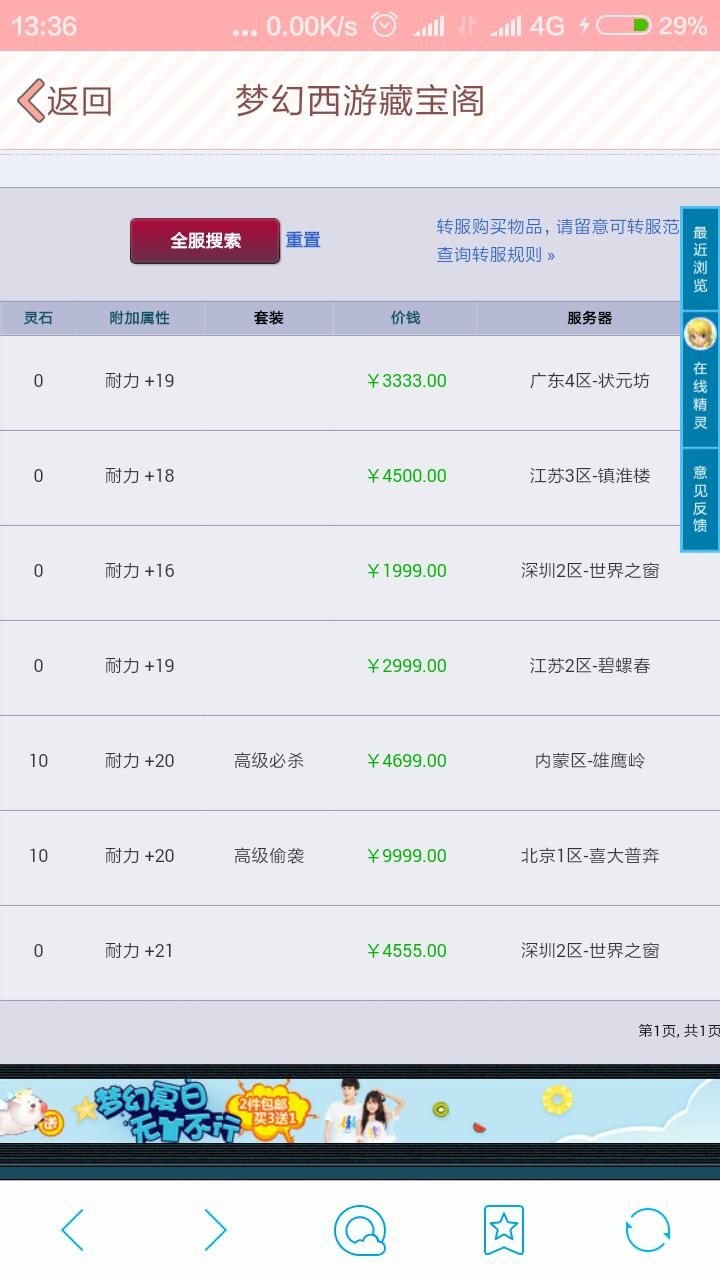Select listing priced ¥1999.00
This screenshot has width=720, height=1280.
point(360,572)
